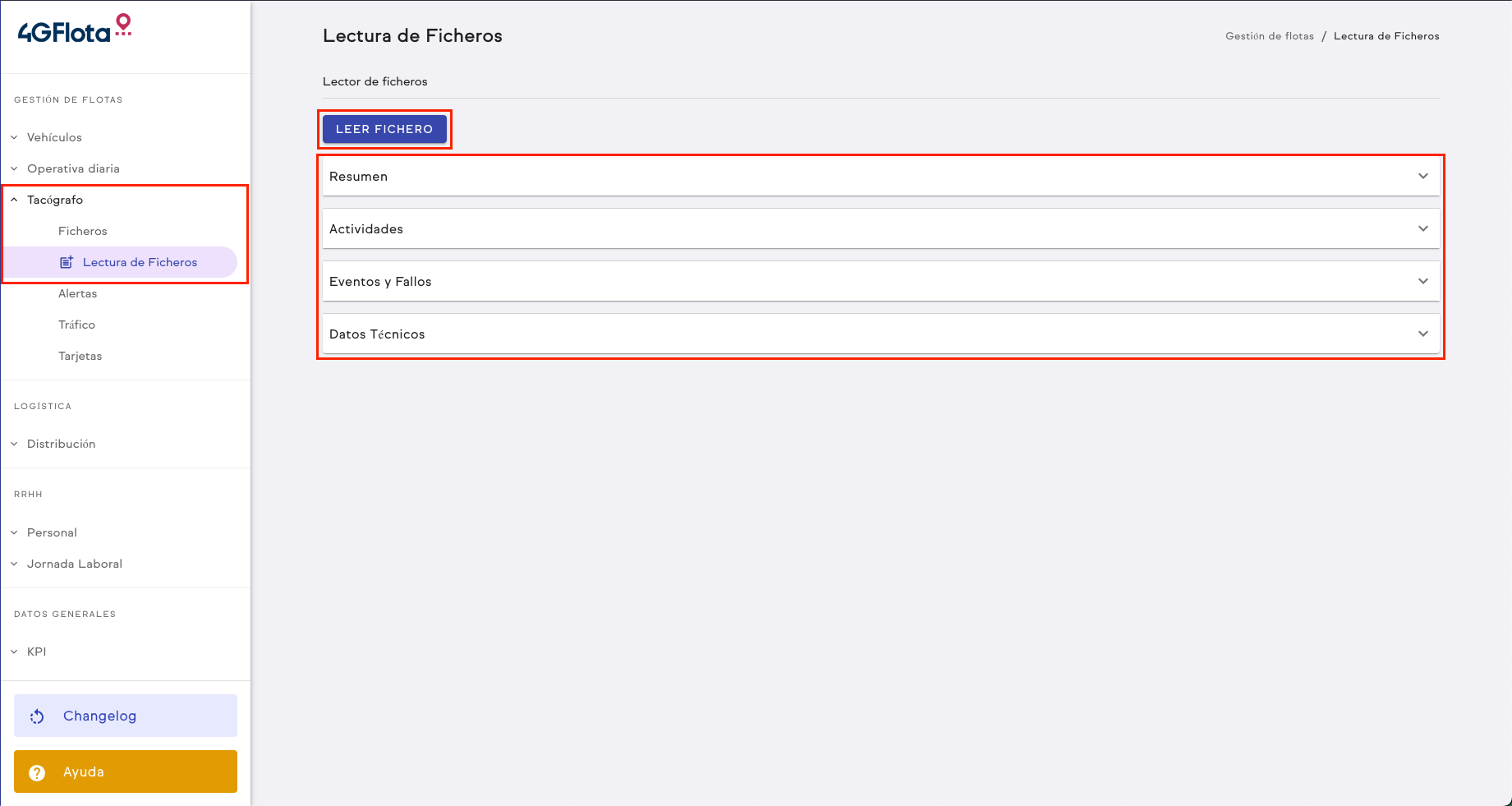
Task: Open the Alertas submenu item
Action: click(78, 293)
